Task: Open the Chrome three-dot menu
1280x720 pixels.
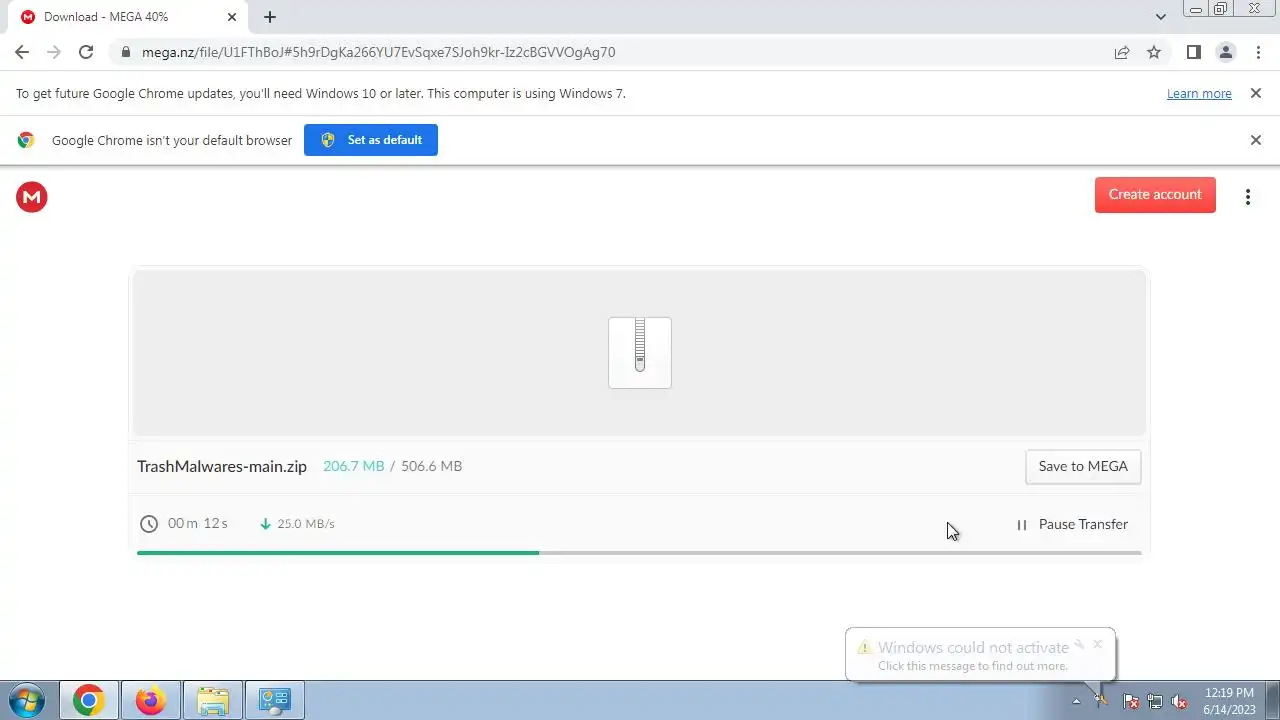Action: (x=1256, y=52)
